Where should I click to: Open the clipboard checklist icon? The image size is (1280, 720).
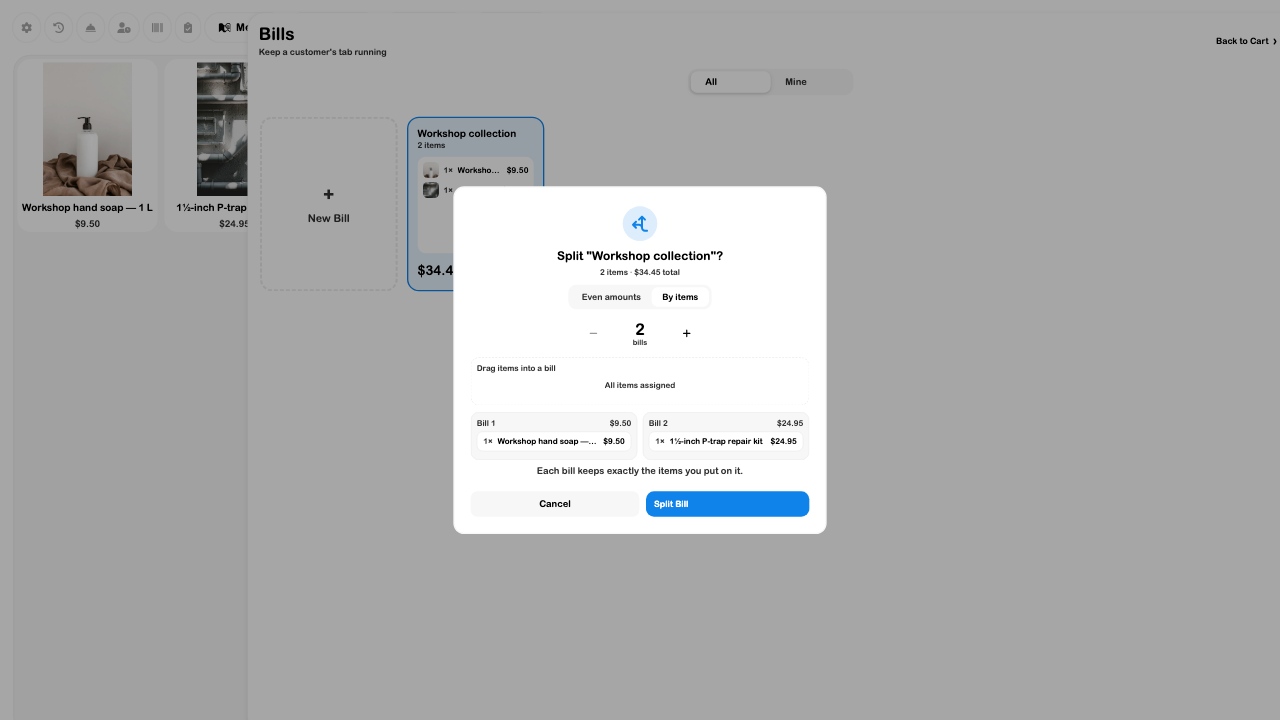click(x=188, y=28)
